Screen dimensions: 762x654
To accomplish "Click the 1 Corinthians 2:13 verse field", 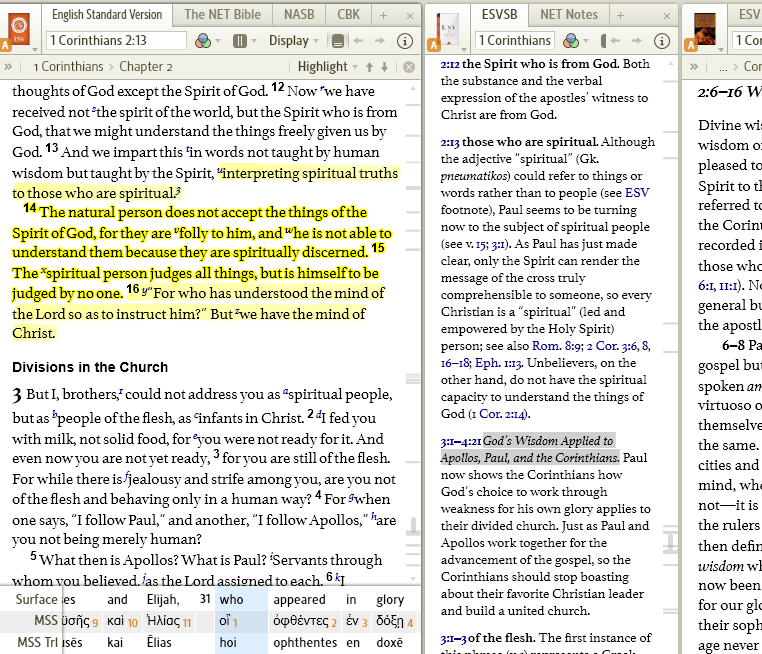I will tap(116, 40).
